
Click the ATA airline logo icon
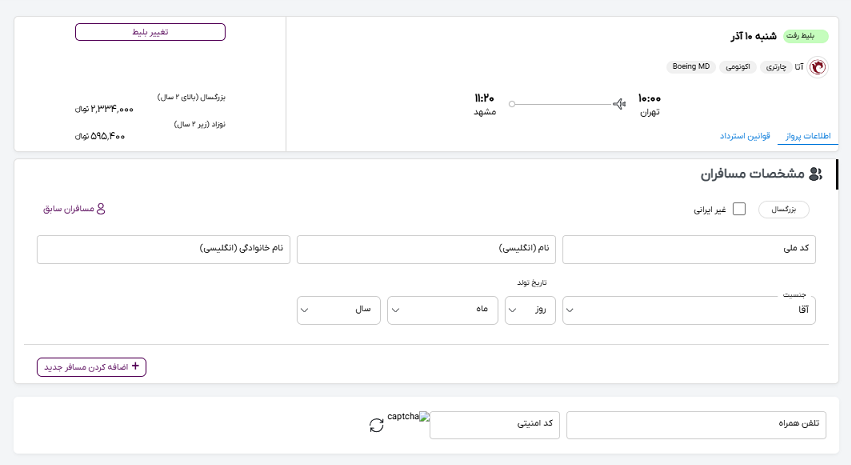817,67
